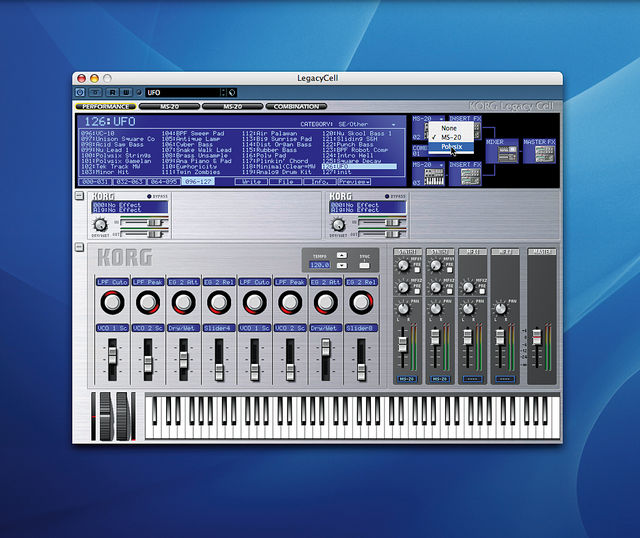Open the MIXER block in routing diagram
Viewport: 640px width, 538px height.
click(x=502, y=151)
